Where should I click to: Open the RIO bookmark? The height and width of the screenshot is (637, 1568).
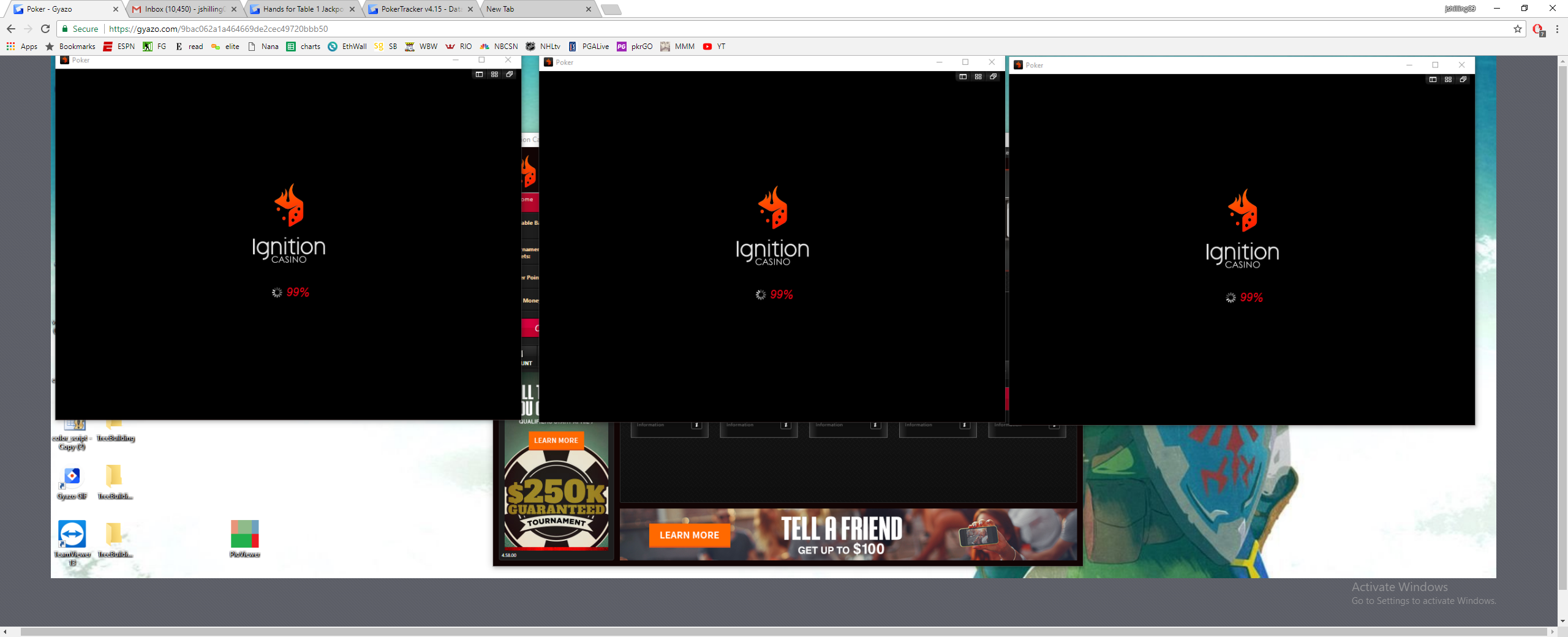(x=459, y=47)
